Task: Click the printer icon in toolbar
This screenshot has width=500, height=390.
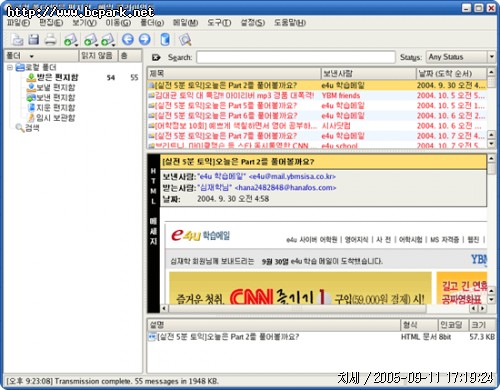Action: 50,40
